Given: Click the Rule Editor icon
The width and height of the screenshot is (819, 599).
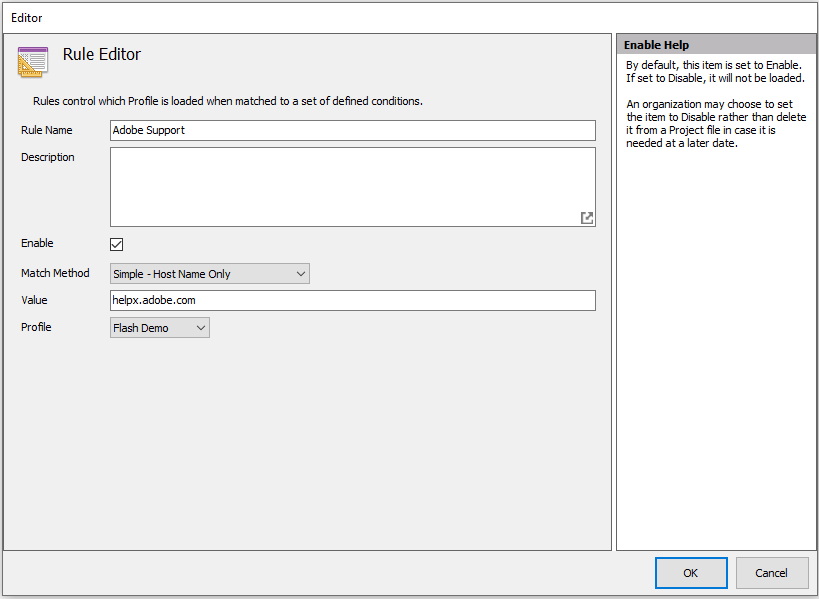Looking at the screenshot, I should point(33,62).
